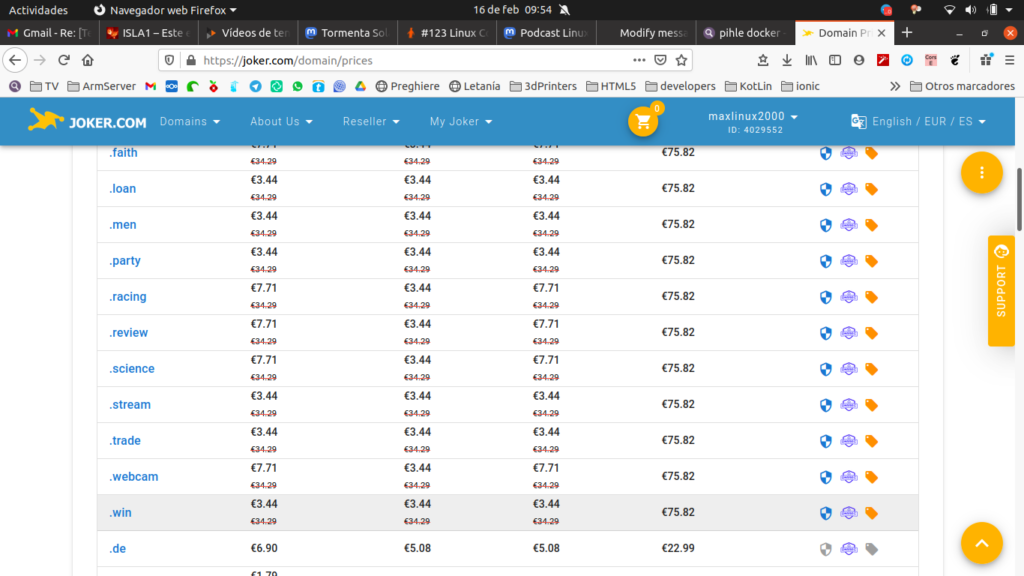Open the Google Drive bookmark icon
Screen dimensions: 1024x576
point(360,86)
